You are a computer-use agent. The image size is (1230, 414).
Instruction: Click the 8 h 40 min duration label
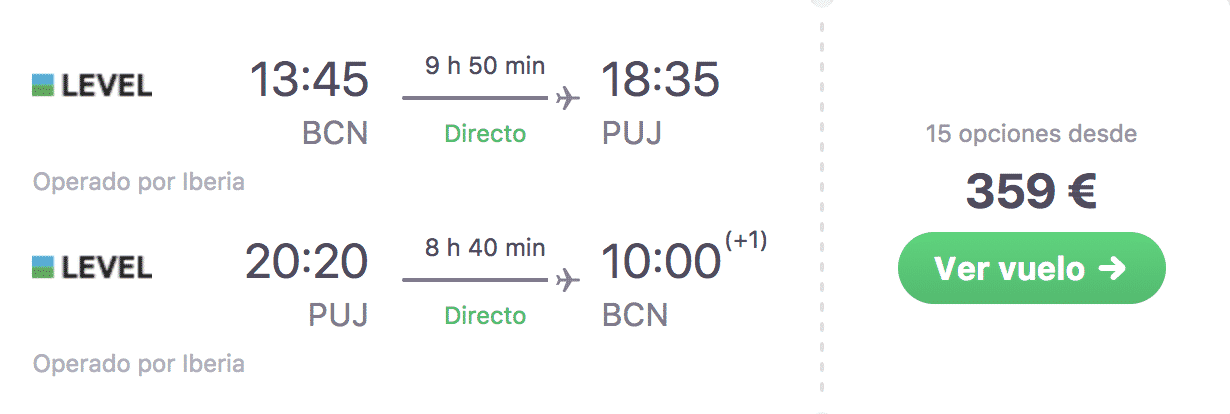[485, 247]
